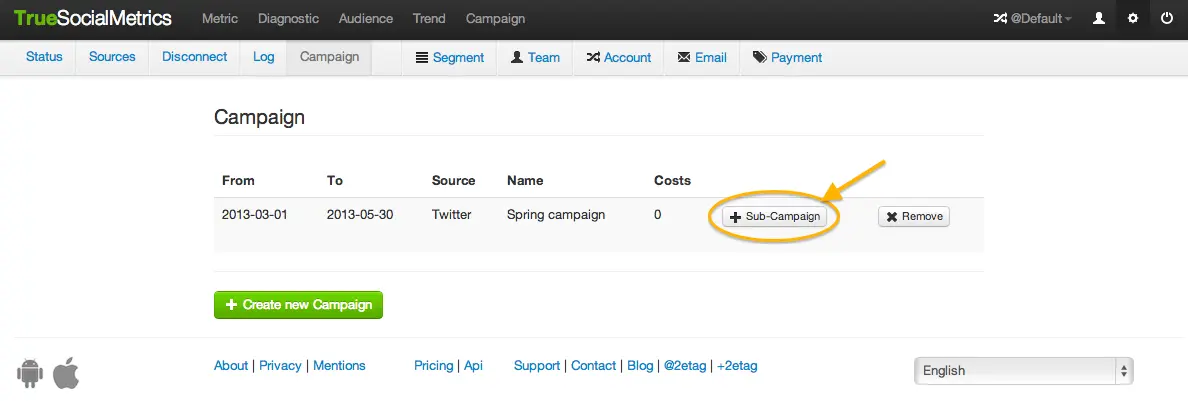Add a Sub-Campaign to Spring campaign
This screenshot has height=401, width=1188.
[x=774, y=216]
